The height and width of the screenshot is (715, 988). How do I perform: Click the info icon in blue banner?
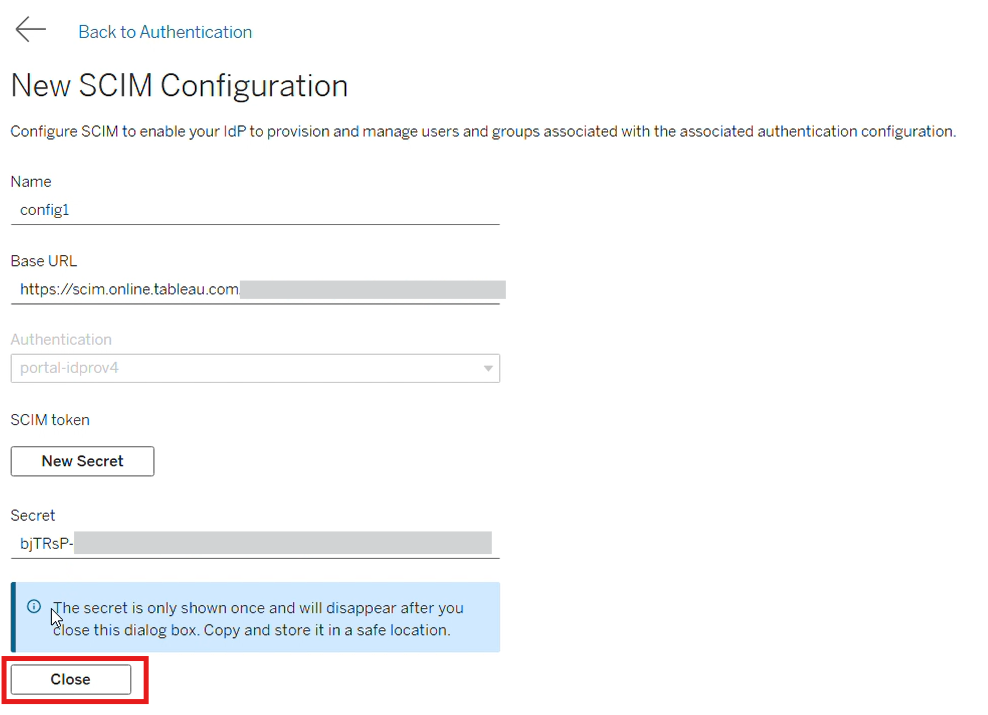(34, 607)
